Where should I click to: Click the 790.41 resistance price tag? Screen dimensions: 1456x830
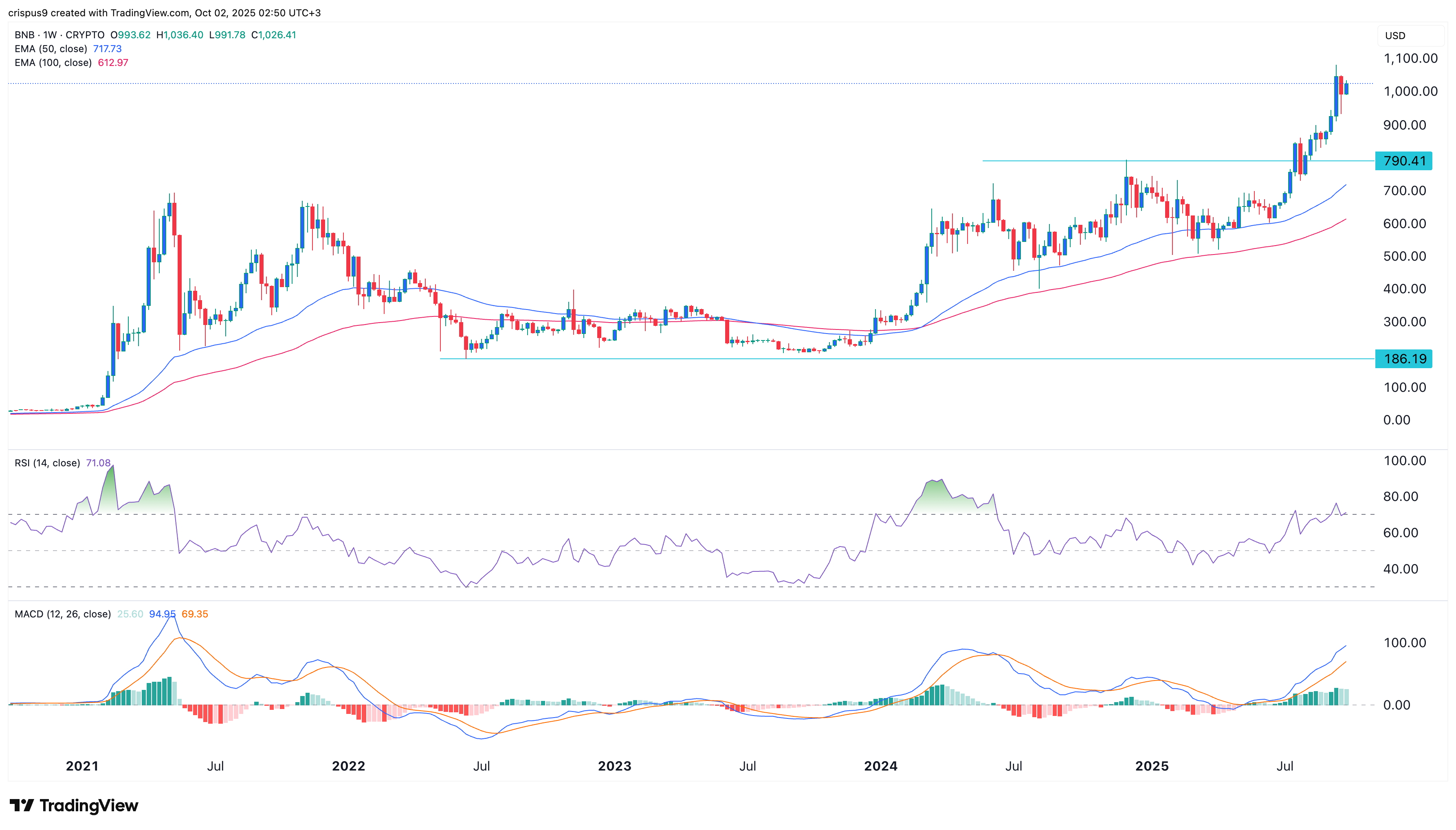pyautogui.click(x=1403, y=161)
